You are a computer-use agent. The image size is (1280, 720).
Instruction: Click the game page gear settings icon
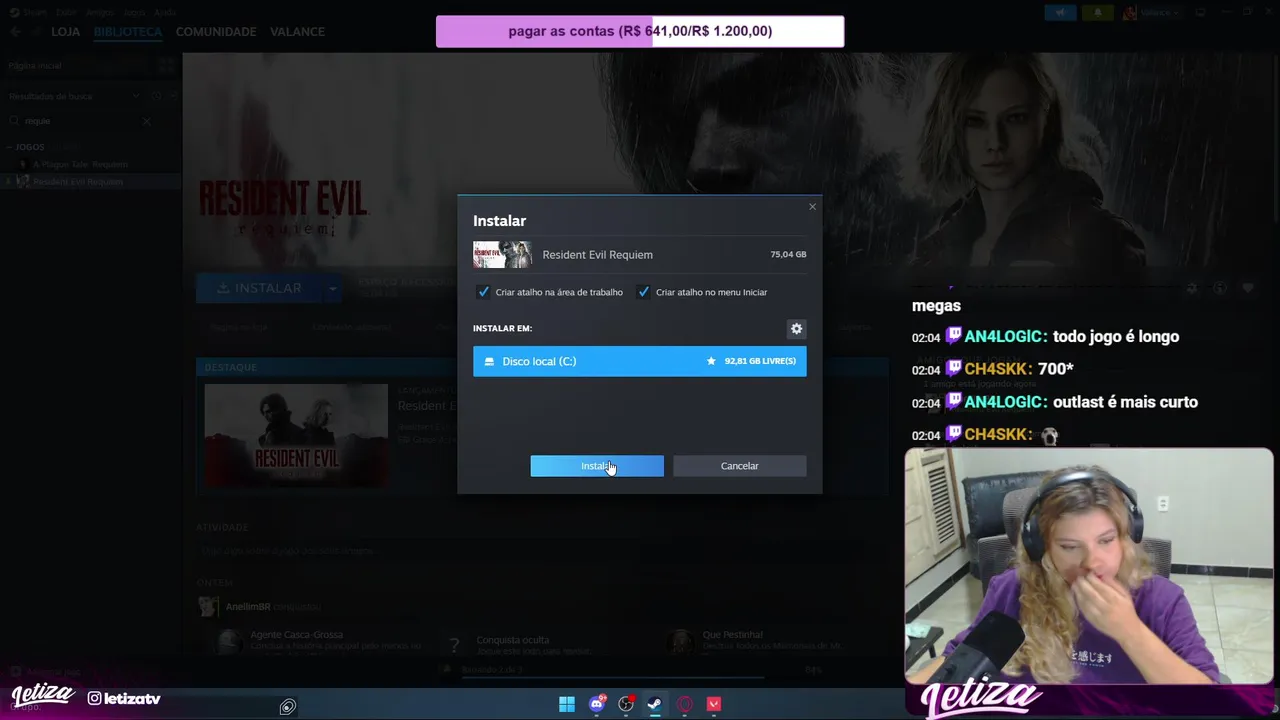point(1192,288)
